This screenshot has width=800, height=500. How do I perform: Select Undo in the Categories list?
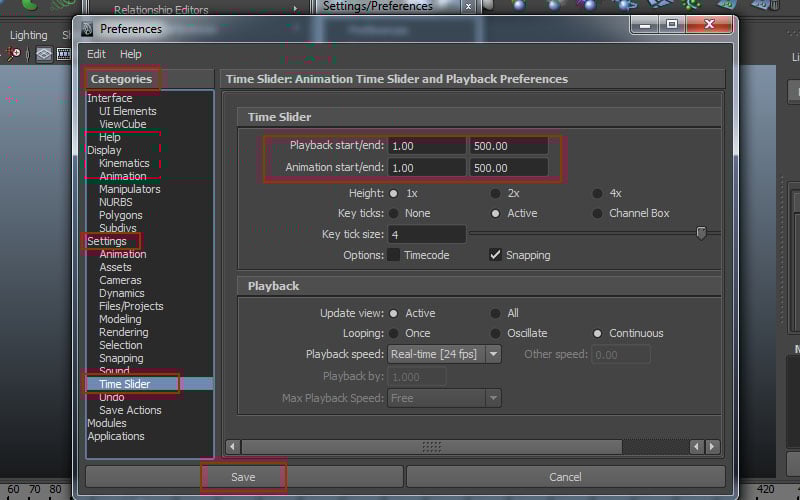point(112,397)
